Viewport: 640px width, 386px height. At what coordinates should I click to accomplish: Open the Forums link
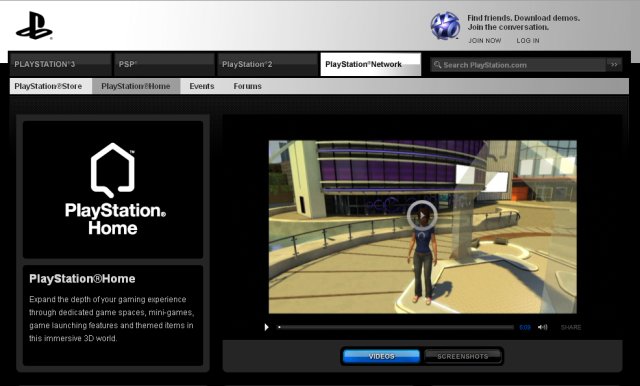pos(247,86)
